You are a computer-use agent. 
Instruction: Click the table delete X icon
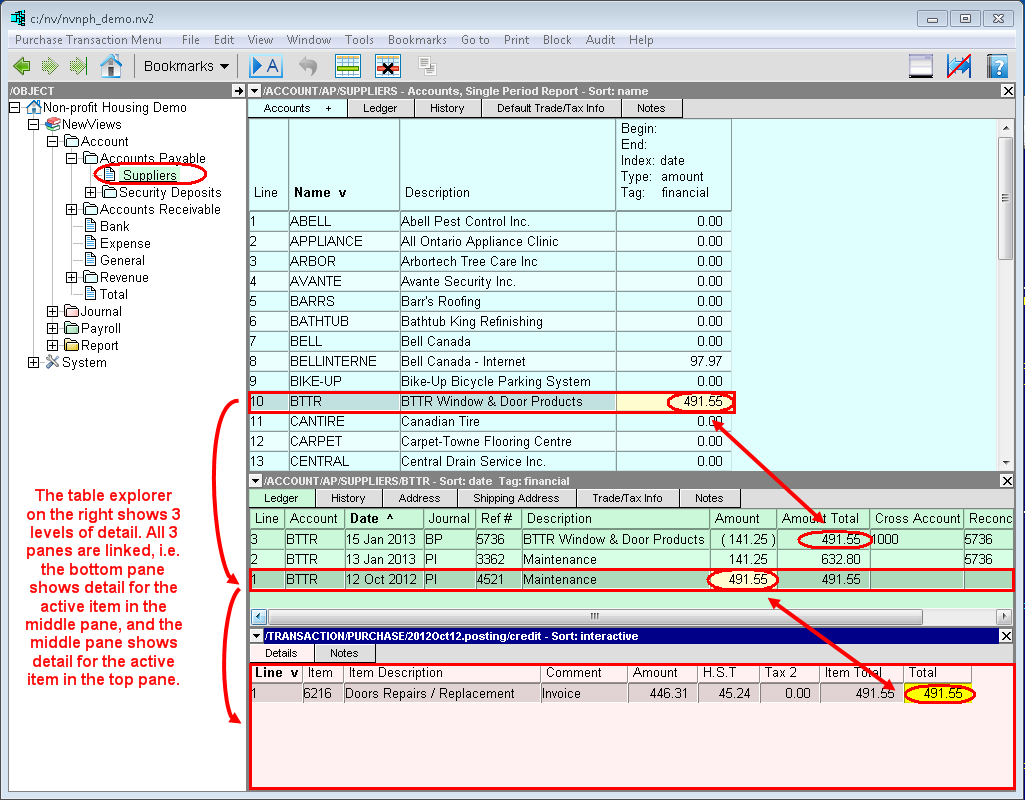[x=387, y=66]
